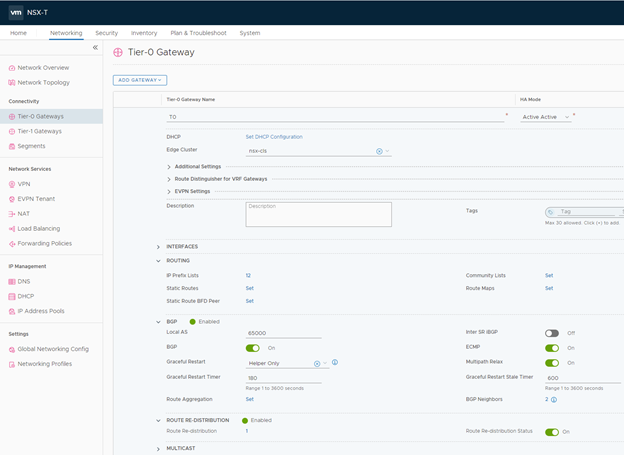Collapse the Routing section
The height and width of the screenshot is (455, 624).
tap(158, 261)
